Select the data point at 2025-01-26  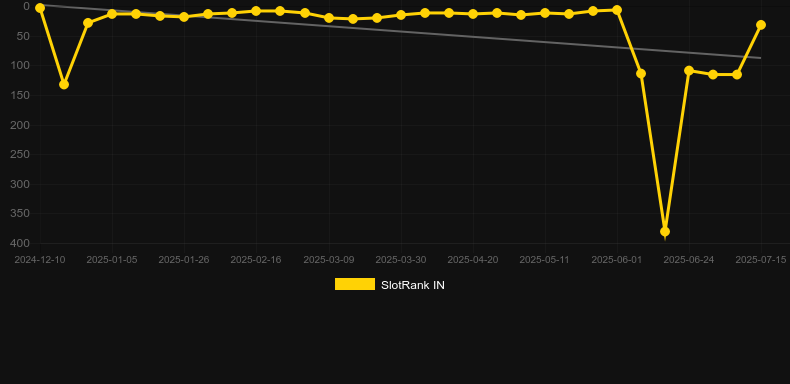[184, 17]
